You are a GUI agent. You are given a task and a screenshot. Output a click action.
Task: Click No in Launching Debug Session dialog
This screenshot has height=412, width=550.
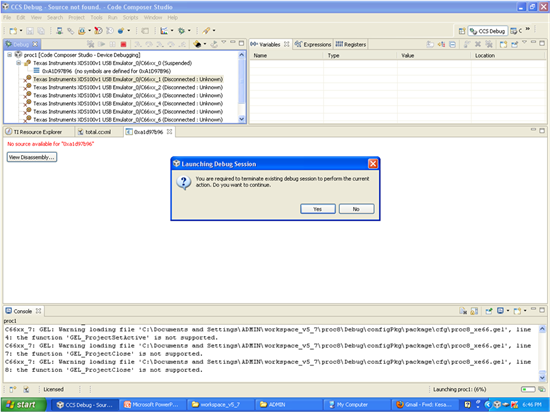pyautogui.click(x=356, y=209)
